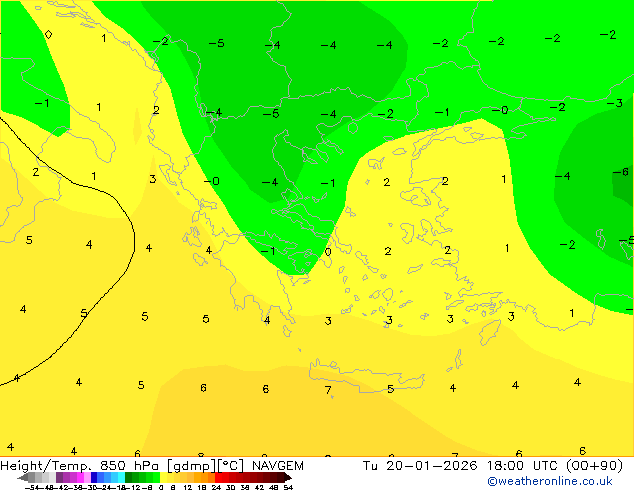Click the "Height/Temp. 850 hPa" title text
This screenshot has height=490, width=634.
tap(79, 466)
